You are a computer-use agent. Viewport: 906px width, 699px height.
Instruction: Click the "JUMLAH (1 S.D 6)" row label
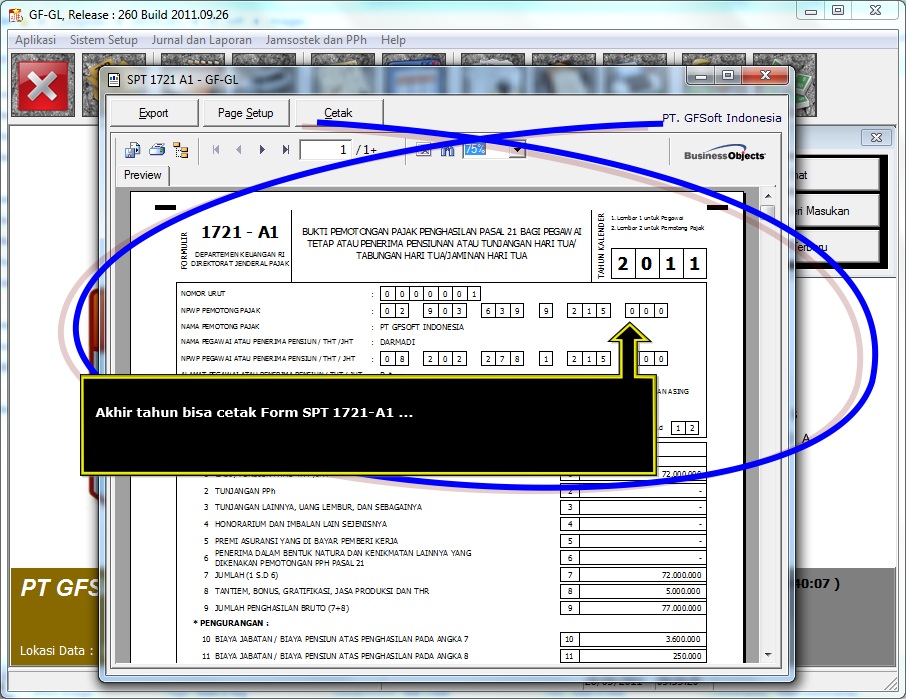(x=246, y=575)
